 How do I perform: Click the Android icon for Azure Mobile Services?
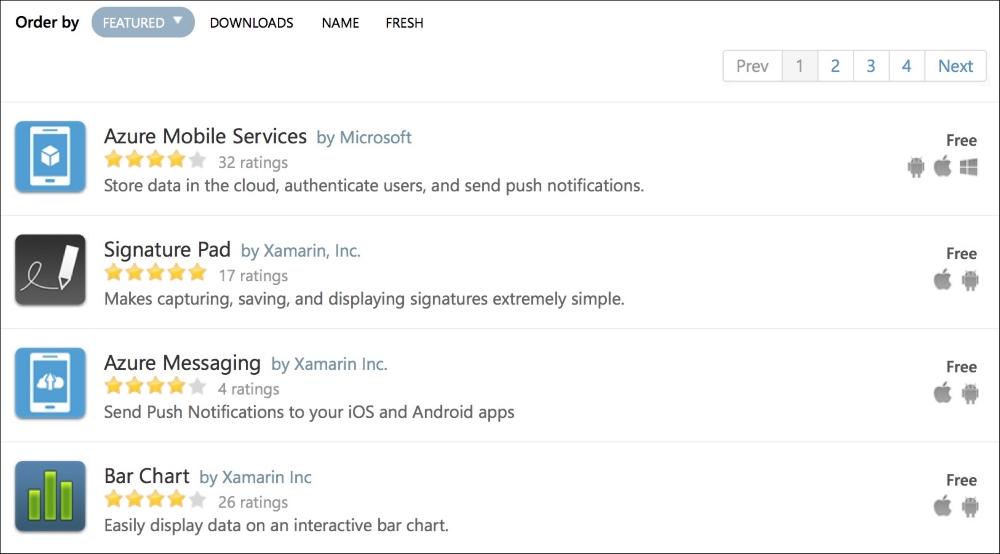point(916,167)
